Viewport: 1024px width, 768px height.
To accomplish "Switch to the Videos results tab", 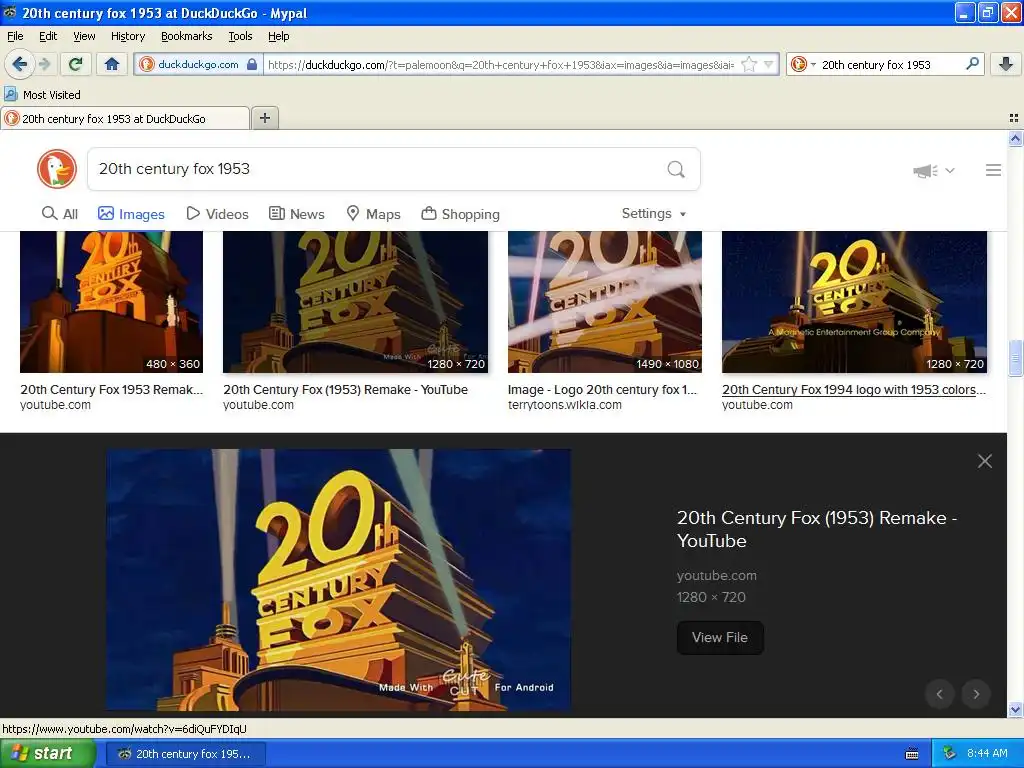I will [217, 214].
